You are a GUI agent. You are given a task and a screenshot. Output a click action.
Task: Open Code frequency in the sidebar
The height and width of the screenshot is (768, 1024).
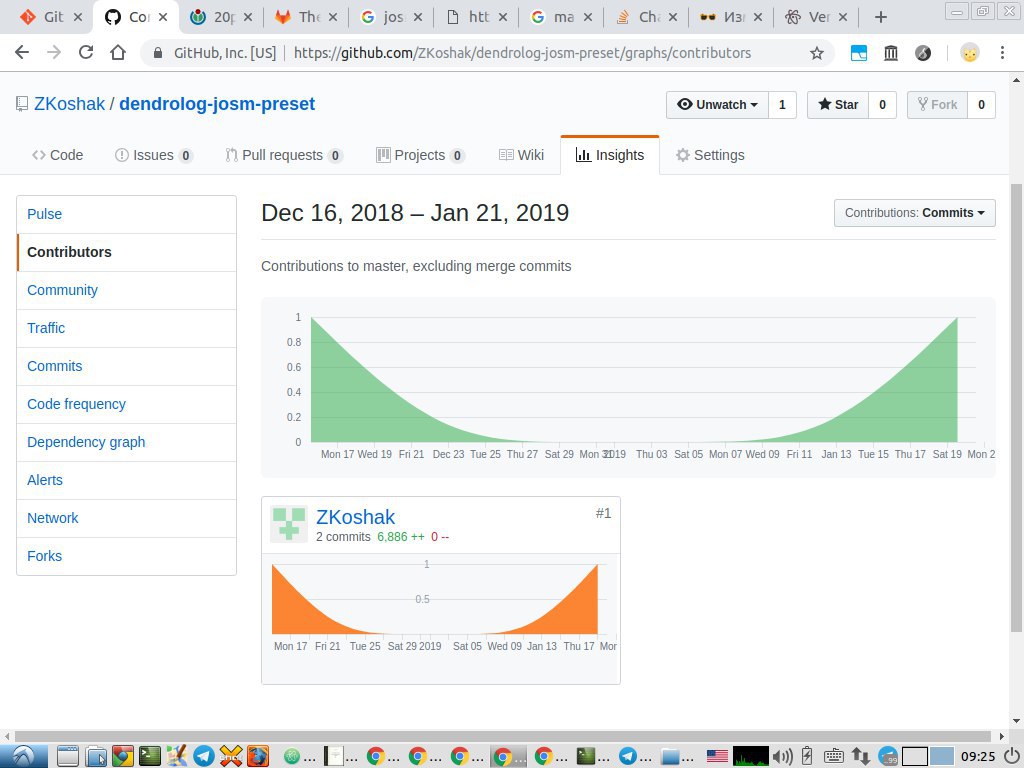tap(76, 404)
